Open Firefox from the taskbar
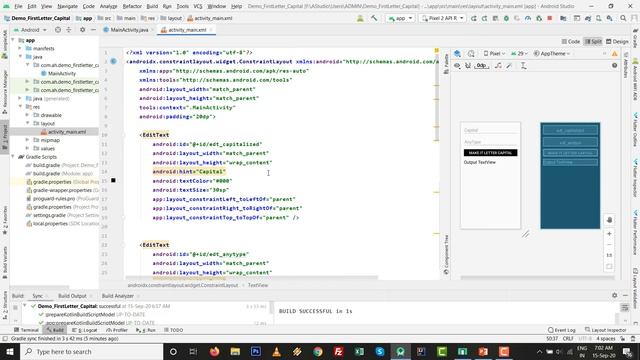The height and width of the screenshot is (360, 640). point(214,351)
